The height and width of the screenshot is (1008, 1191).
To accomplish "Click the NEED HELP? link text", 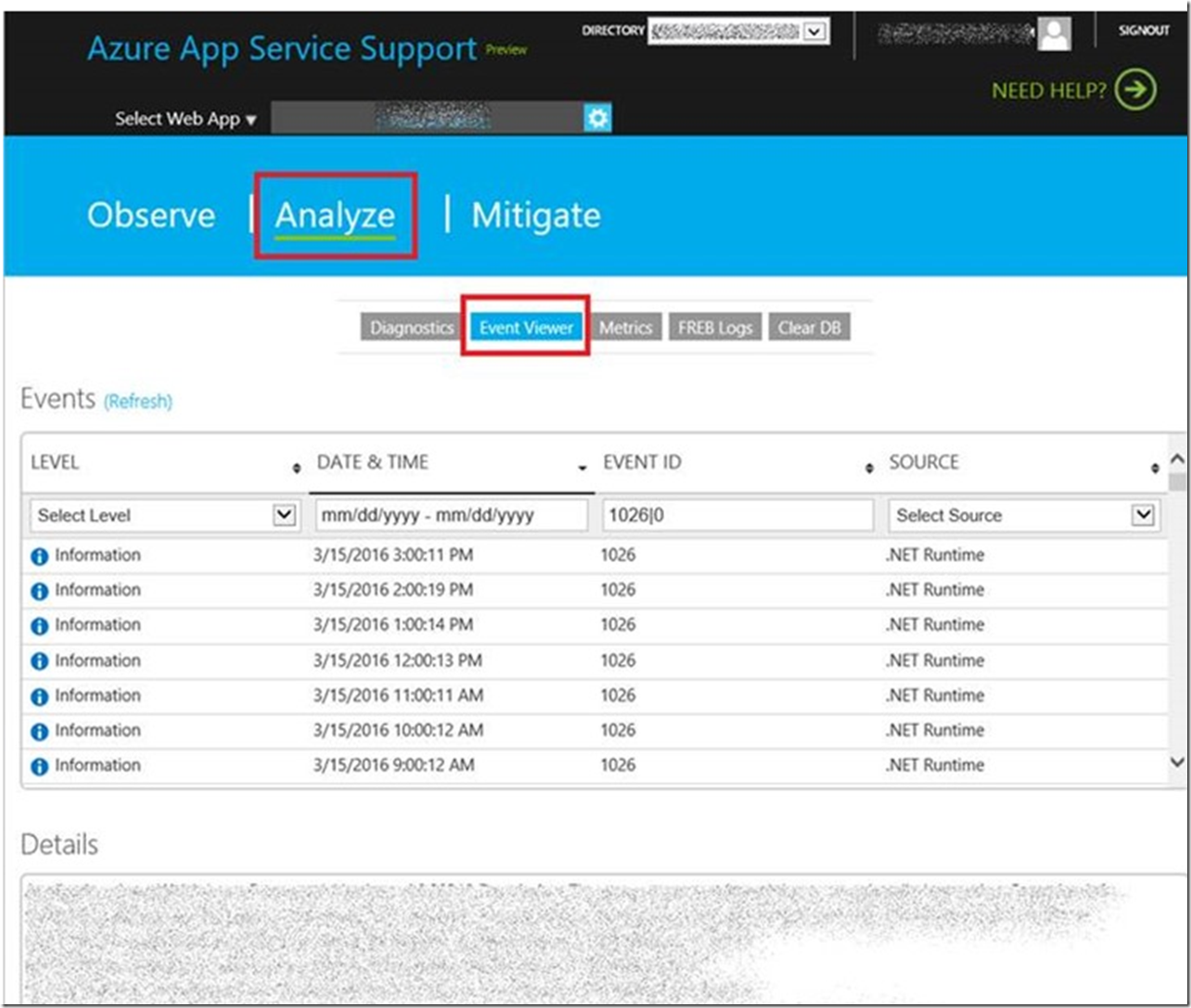I will click(x=1049, y=90).
